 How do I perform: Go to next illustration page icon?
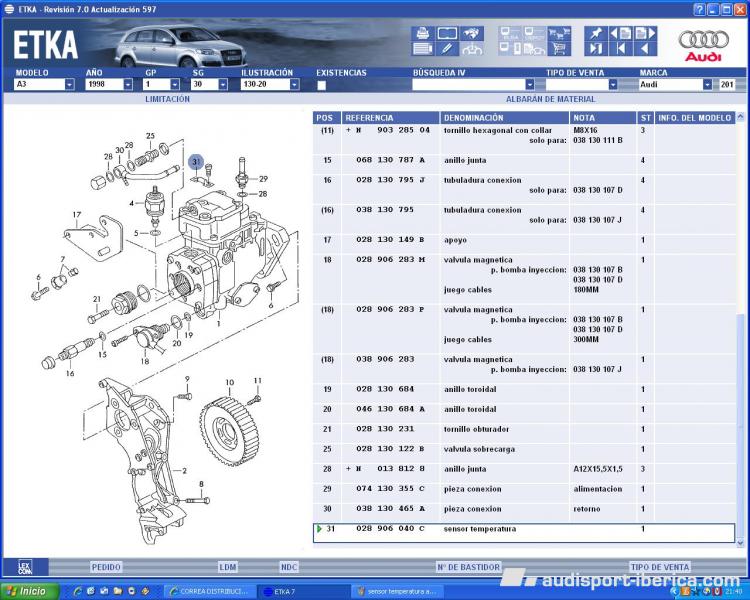click(x=645, y=33)
